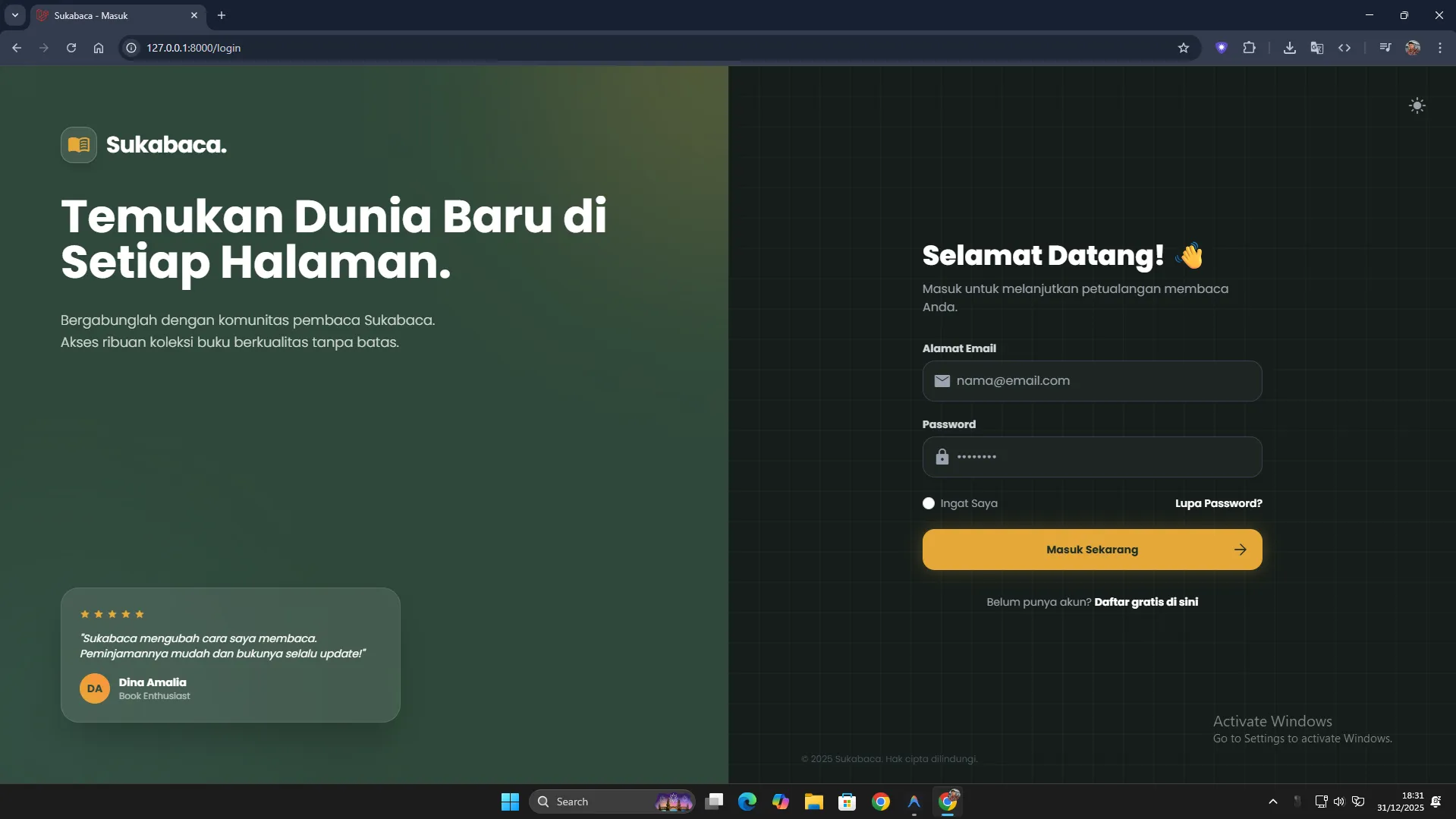Open the Daftar gratis di sini link
The width and height of the screenshot is (1456, 819).
coord(1146,602)
